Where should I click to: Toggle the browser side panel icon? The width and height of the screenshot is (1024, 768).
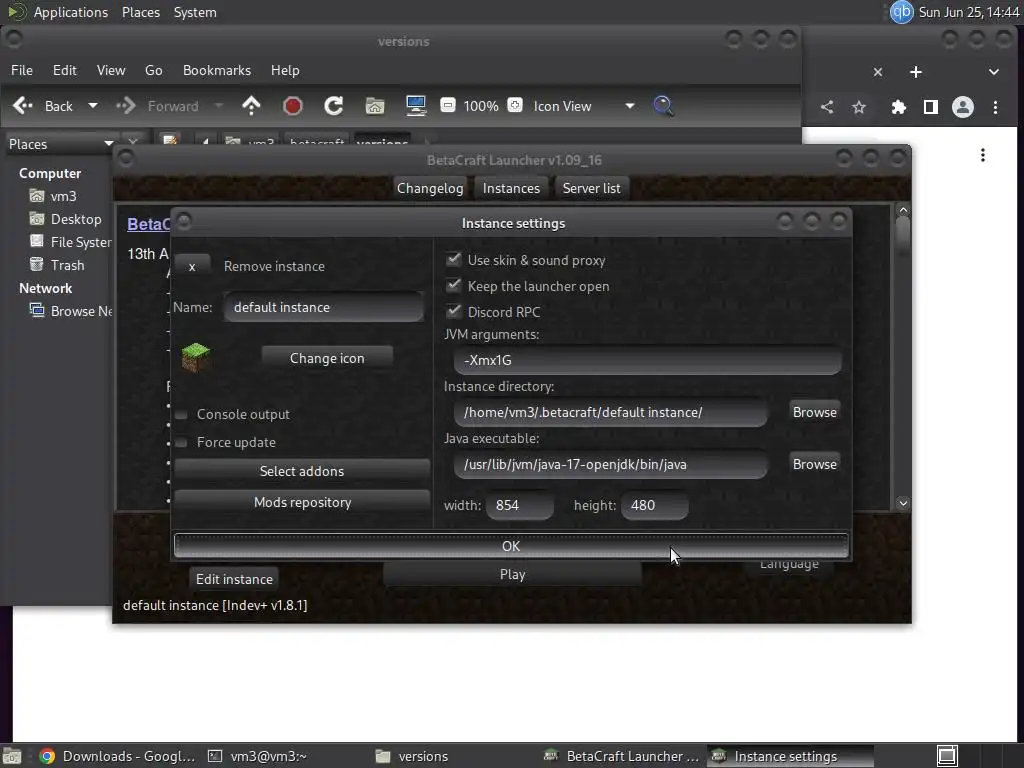click(931, 107)
